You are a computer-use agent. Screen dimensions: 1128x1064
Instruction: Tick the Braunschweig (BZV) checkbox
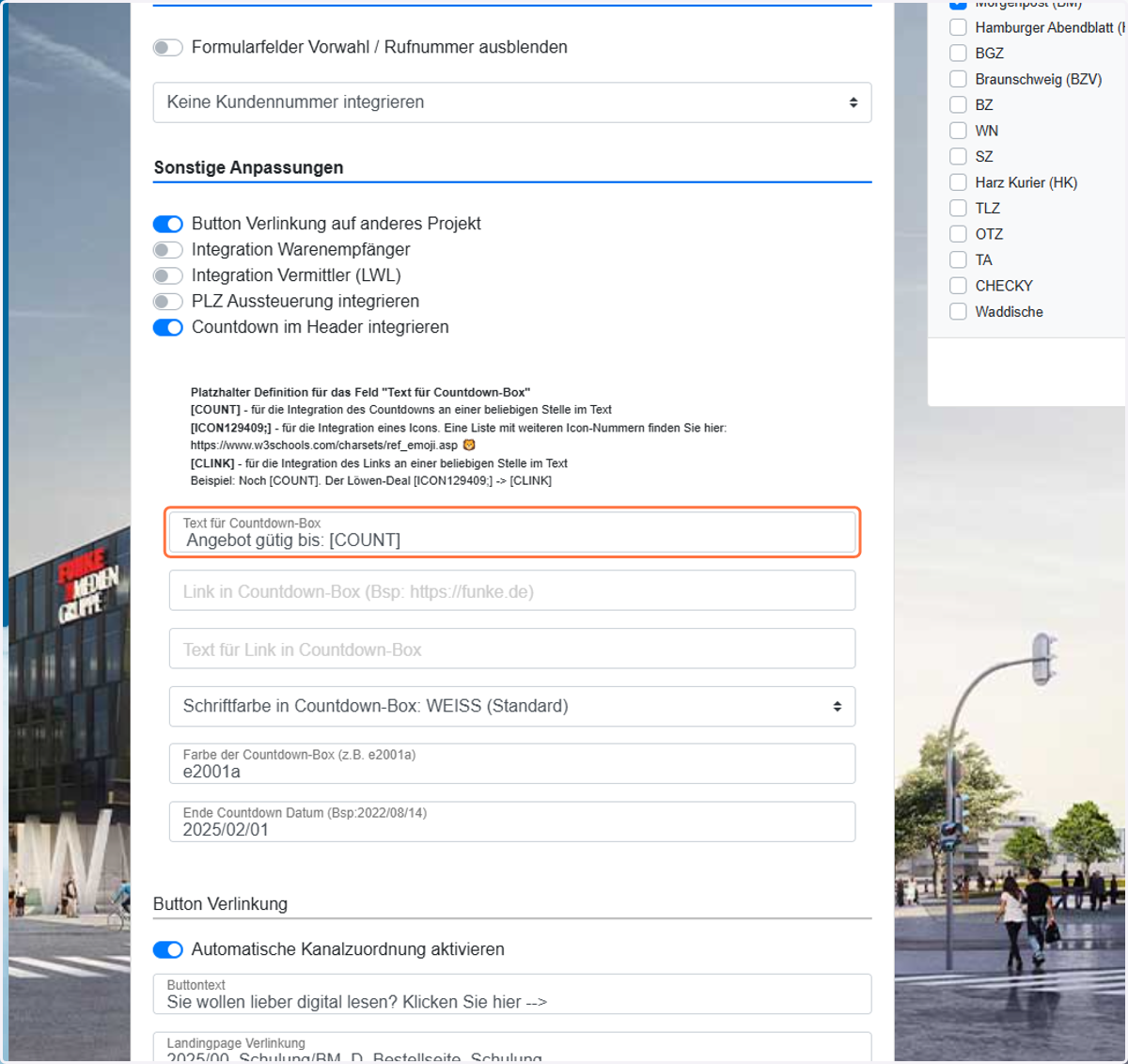[958, 79]
